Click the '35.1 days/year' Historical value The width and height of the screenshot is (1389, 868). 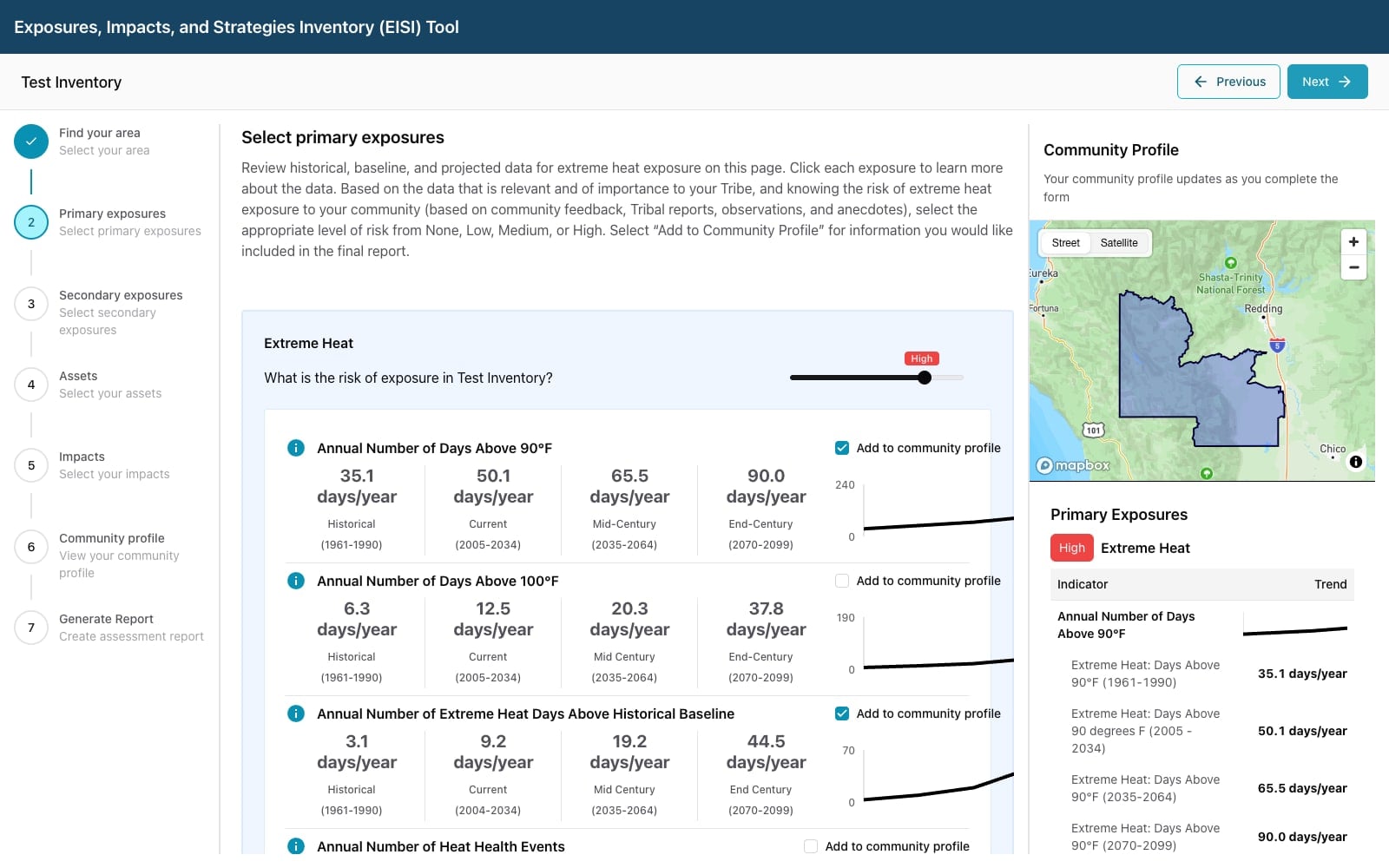pos(357,486)
